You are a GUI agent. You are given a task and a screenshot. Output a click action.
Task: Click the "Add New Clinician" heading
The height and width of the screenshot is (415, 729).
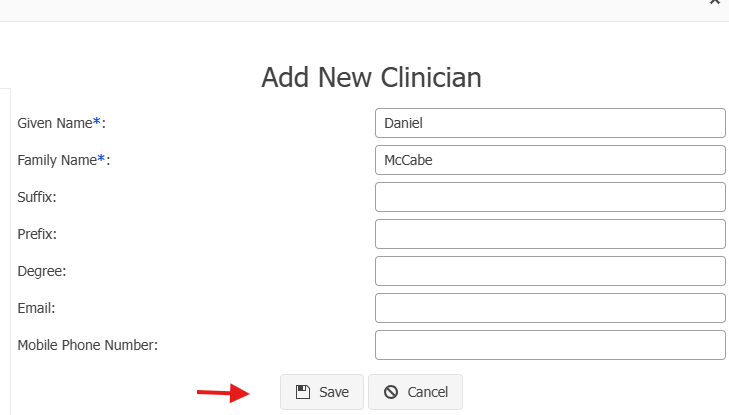click(371, 77)
